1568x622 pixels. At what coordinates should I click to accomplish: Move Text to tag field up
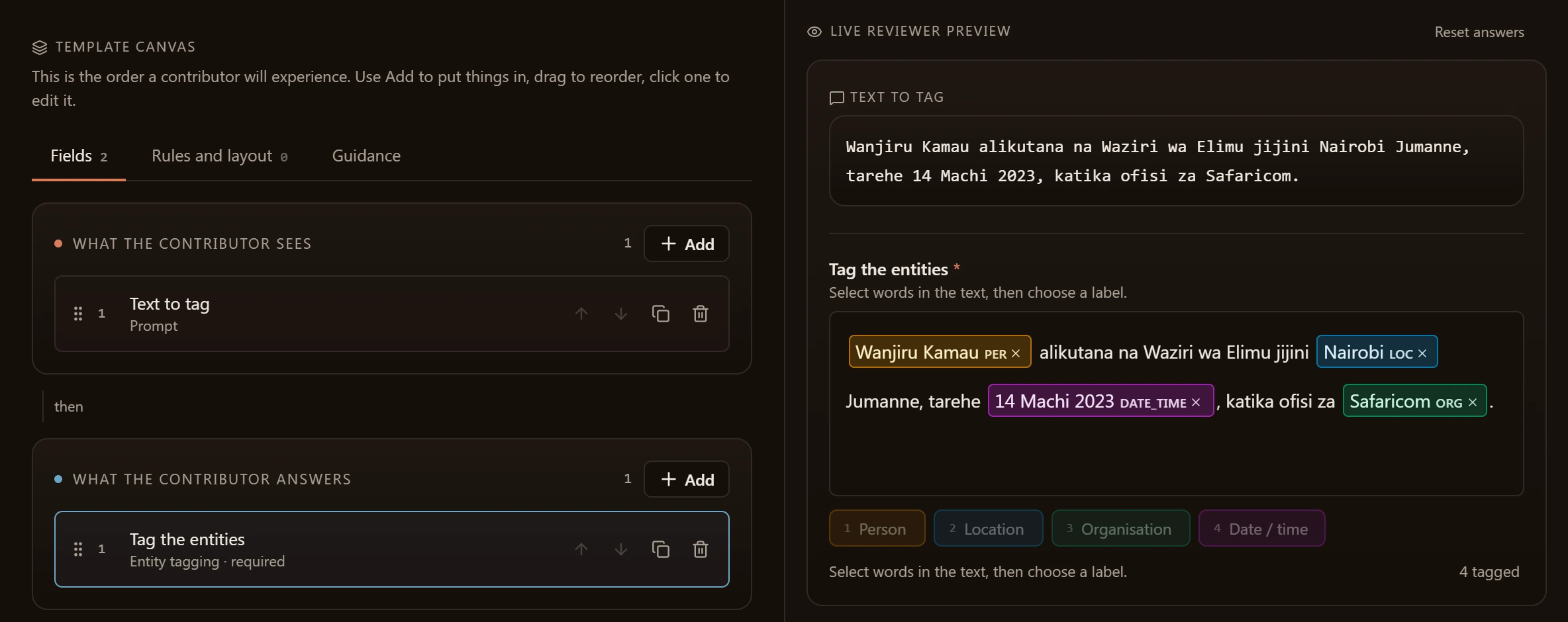click(x=581, y=314)
